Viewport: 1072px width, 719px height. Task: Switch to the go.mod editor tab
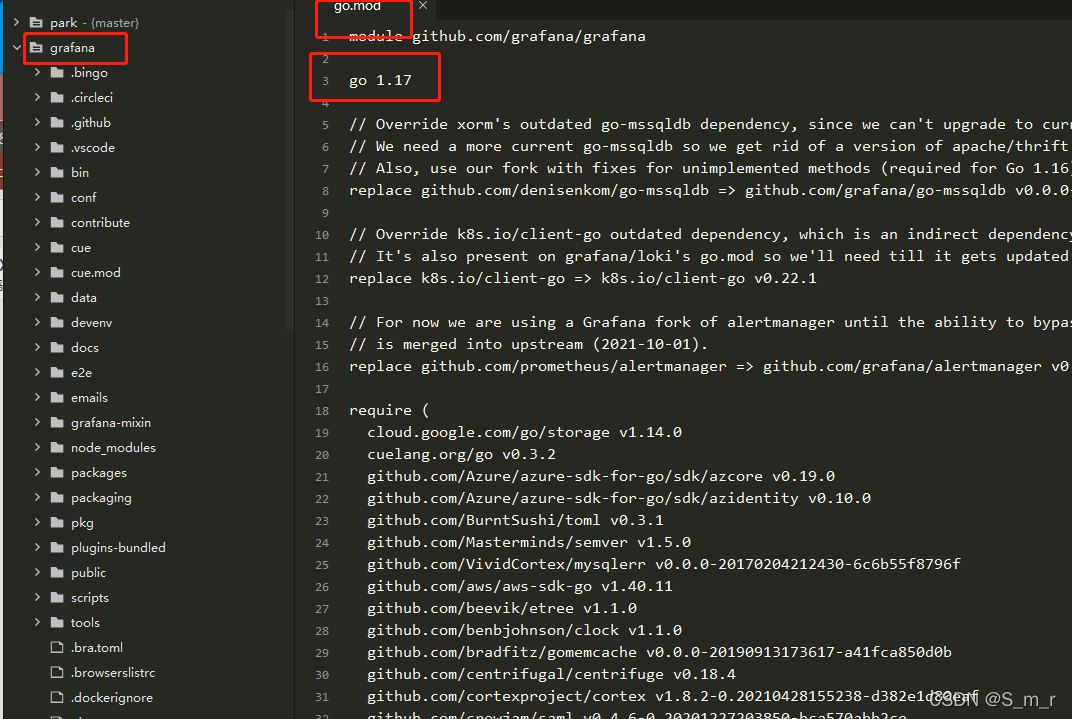tap(357, 6)
